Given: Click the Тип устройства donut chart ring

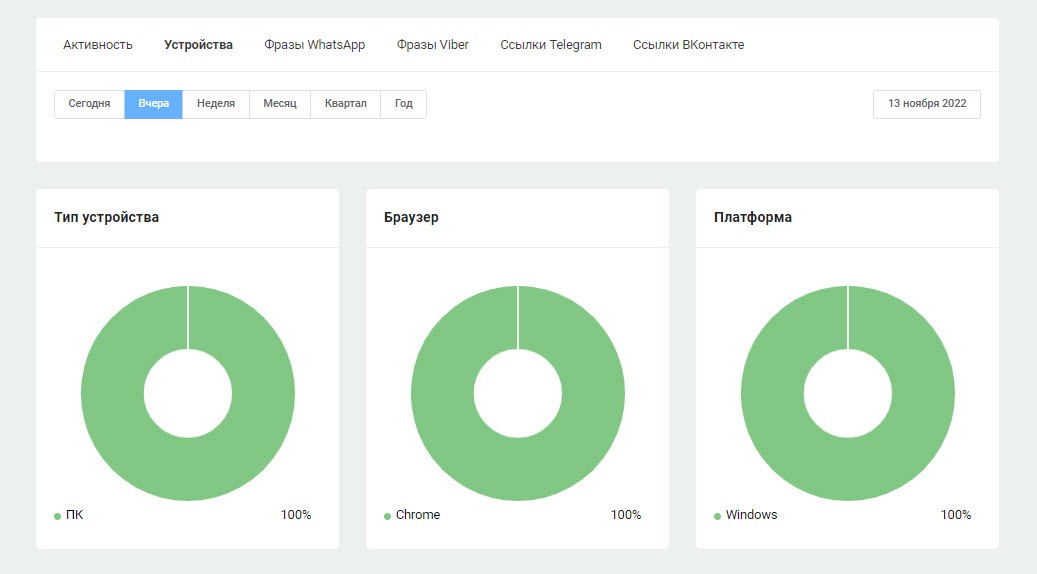Looking at the screenshot, I should click(112, 393).
